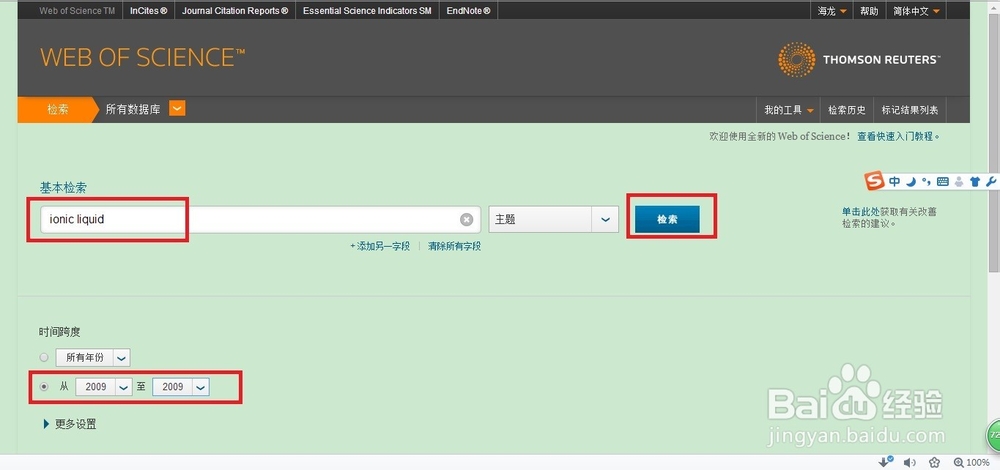This screenshot has height=470, width=1000.
Task: Select the 所有年份 radio button
Action: coord(44,357)
